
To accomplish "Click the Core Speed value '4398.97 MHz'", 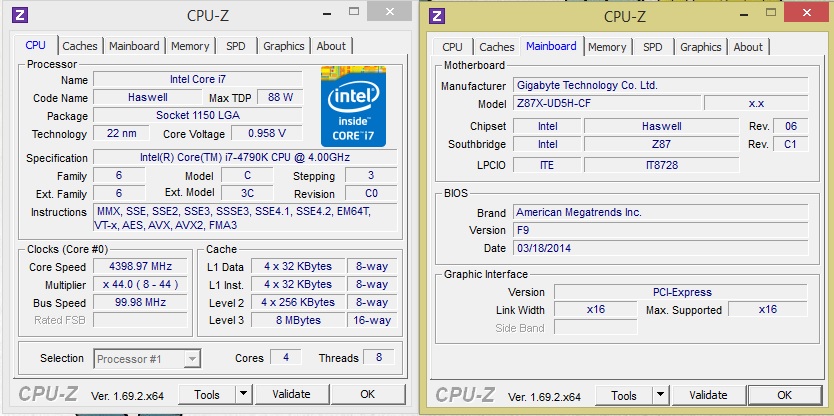I will (140, 266).
